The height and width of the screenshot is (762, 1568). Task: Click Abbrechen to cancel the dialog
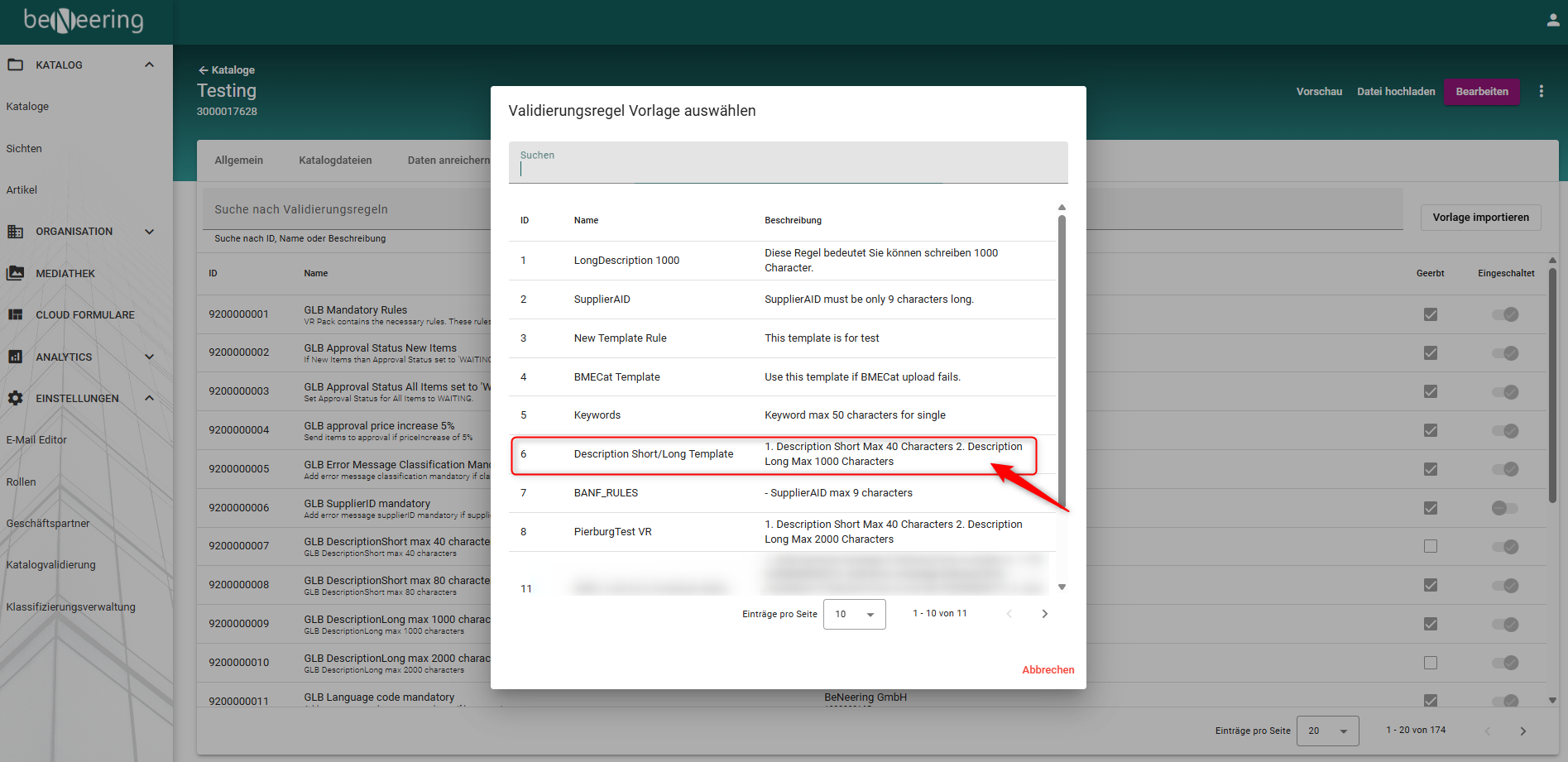pyautogui.click(x=1048, y=670)
